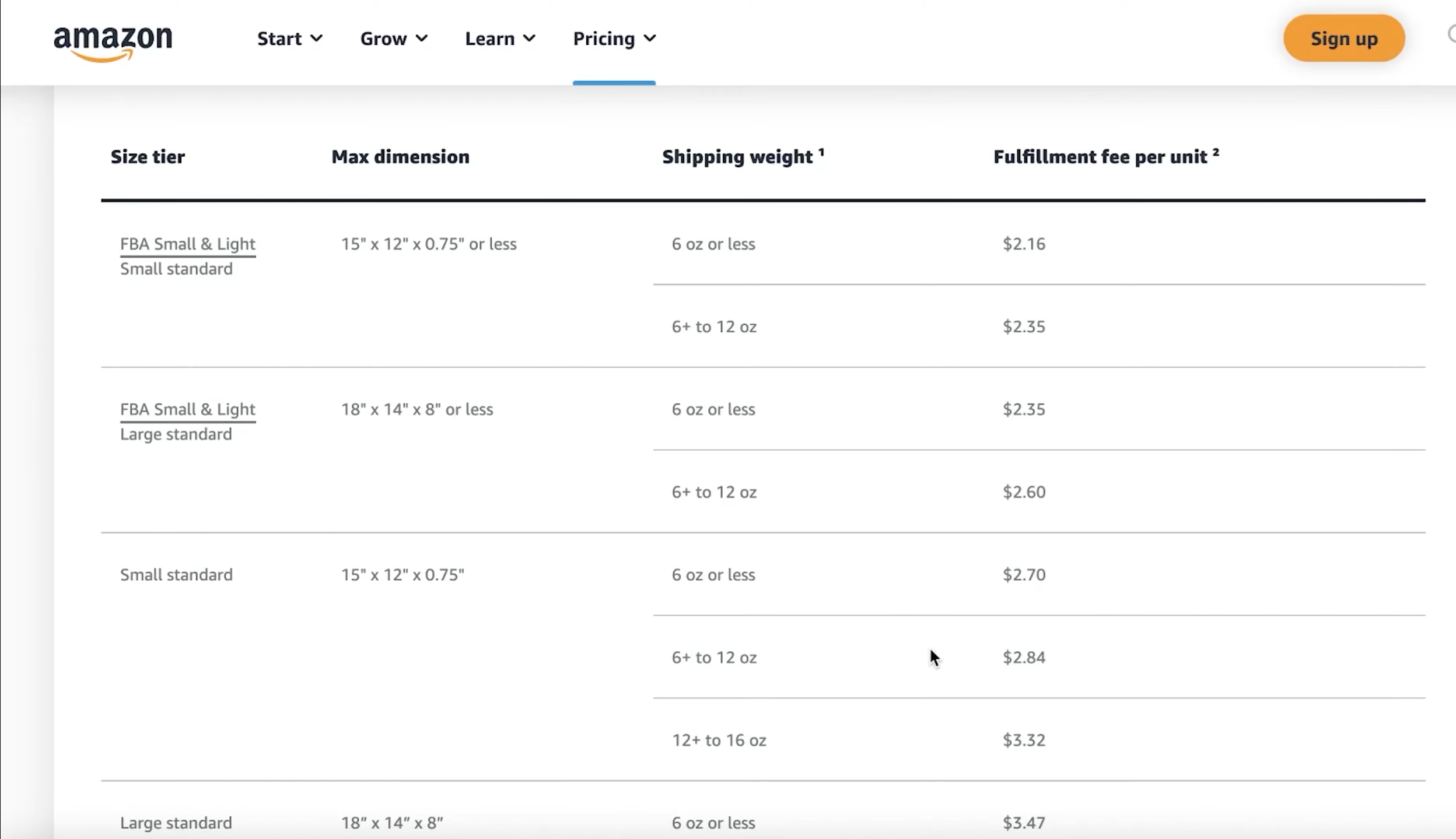Select the $2.60 fee value

(x=1024, y=492)
